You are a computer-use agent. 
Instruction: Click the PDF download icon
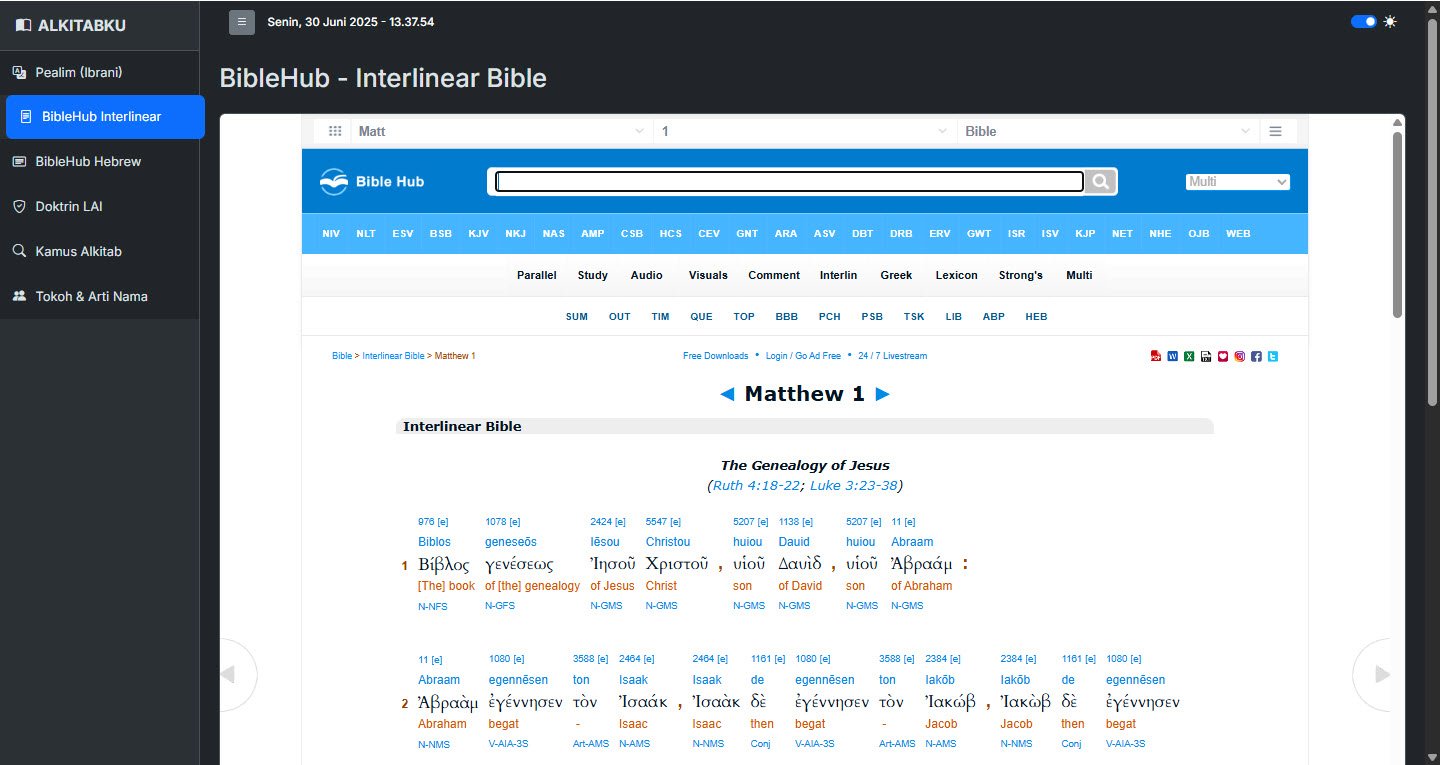(x=1156, y=356)
